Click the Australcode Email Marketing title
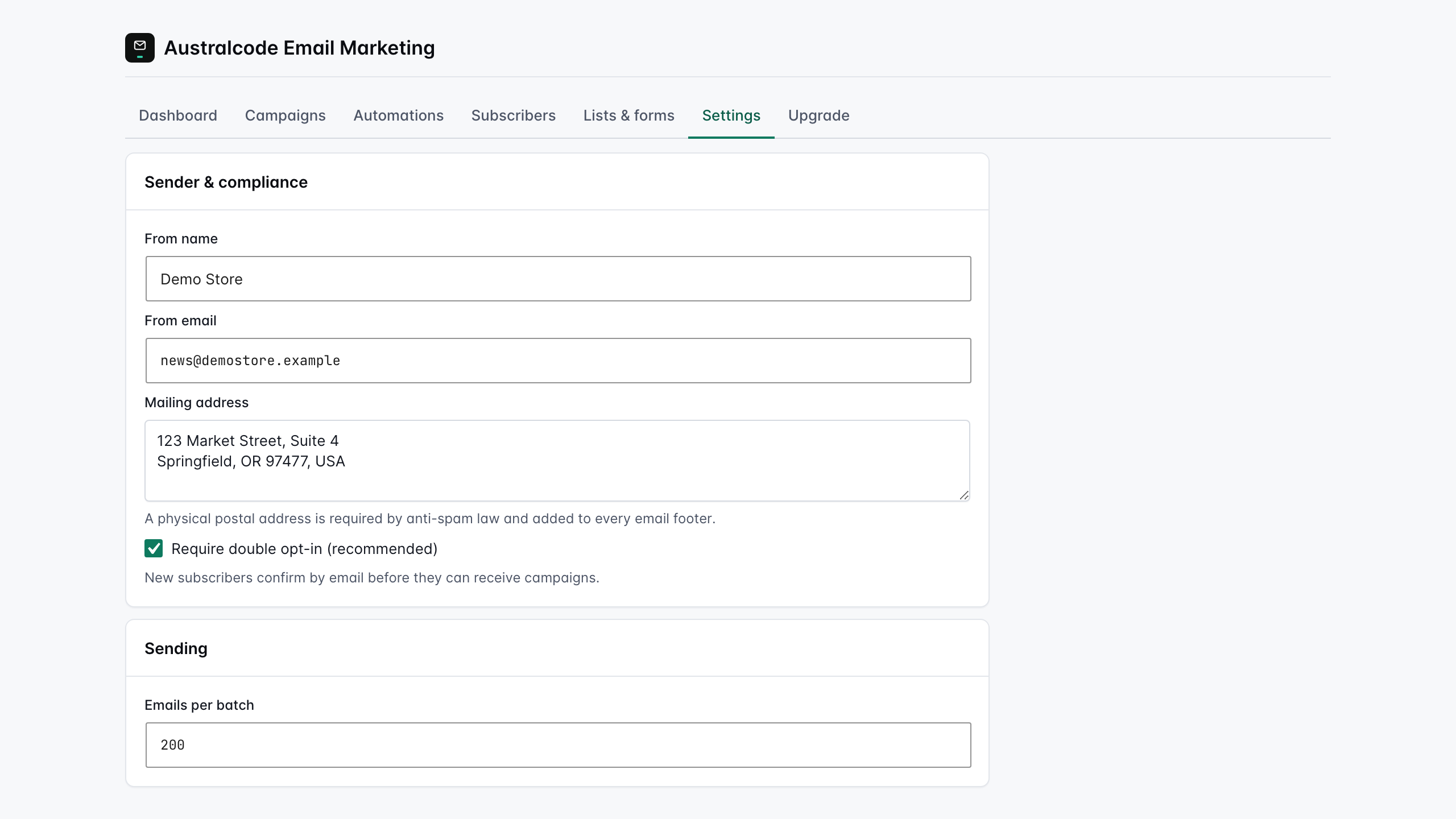1456x819 pixels. point(300,48)
